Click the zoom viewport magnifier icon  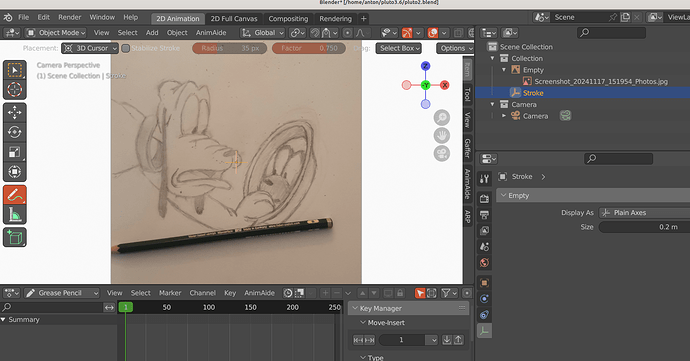click(442, 118)
